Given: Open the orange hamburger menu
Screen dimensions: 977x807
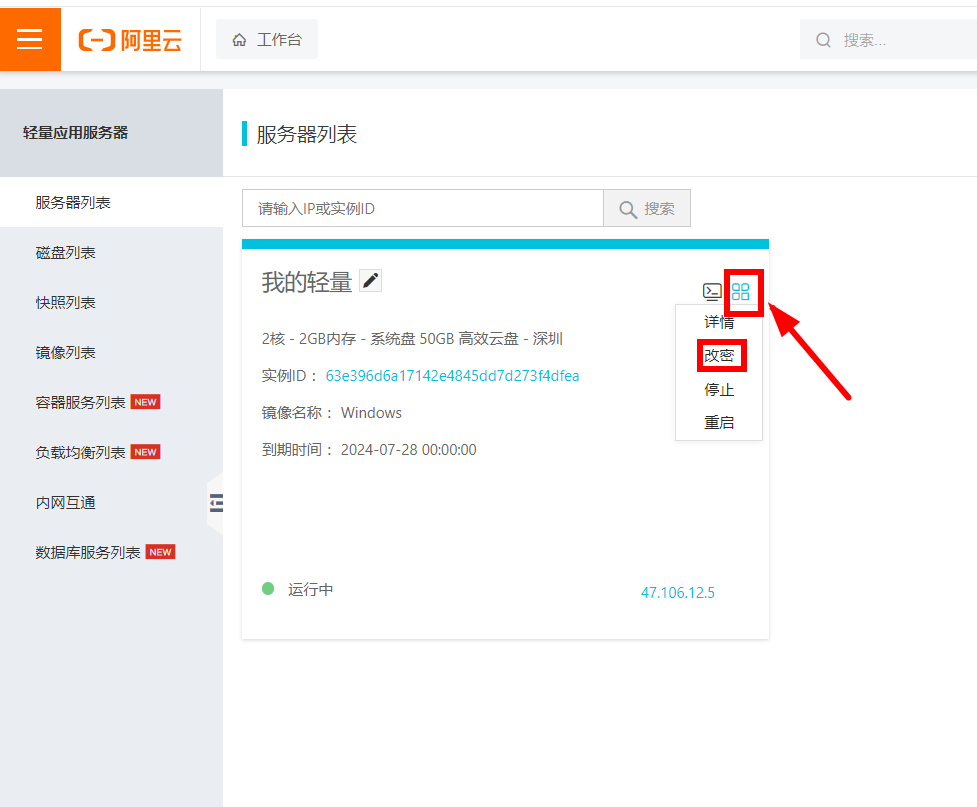Looking at the screenshot, I should pos(30,39).
